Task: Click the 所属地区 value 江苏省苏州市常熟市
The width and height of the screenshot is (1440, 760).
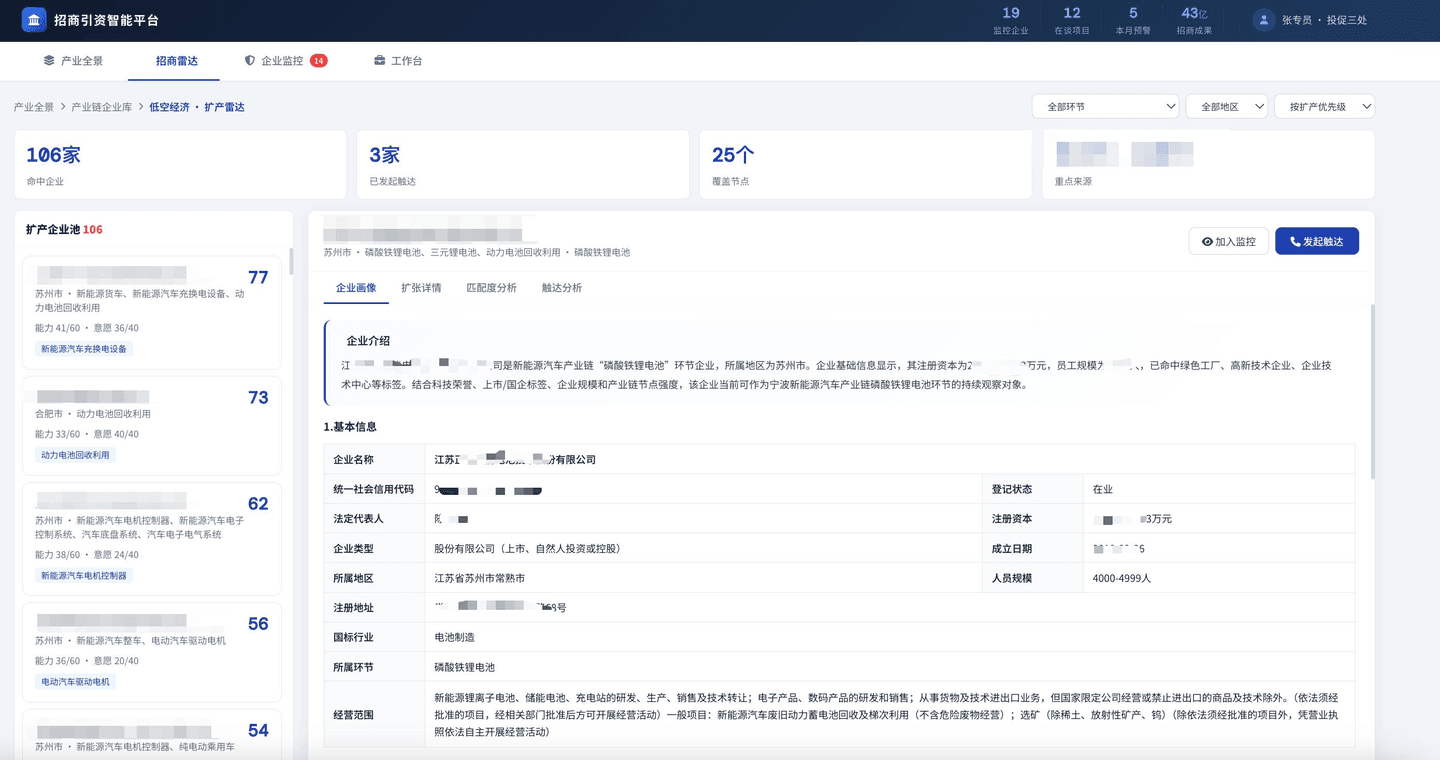Action: click(x=480, y=579)
